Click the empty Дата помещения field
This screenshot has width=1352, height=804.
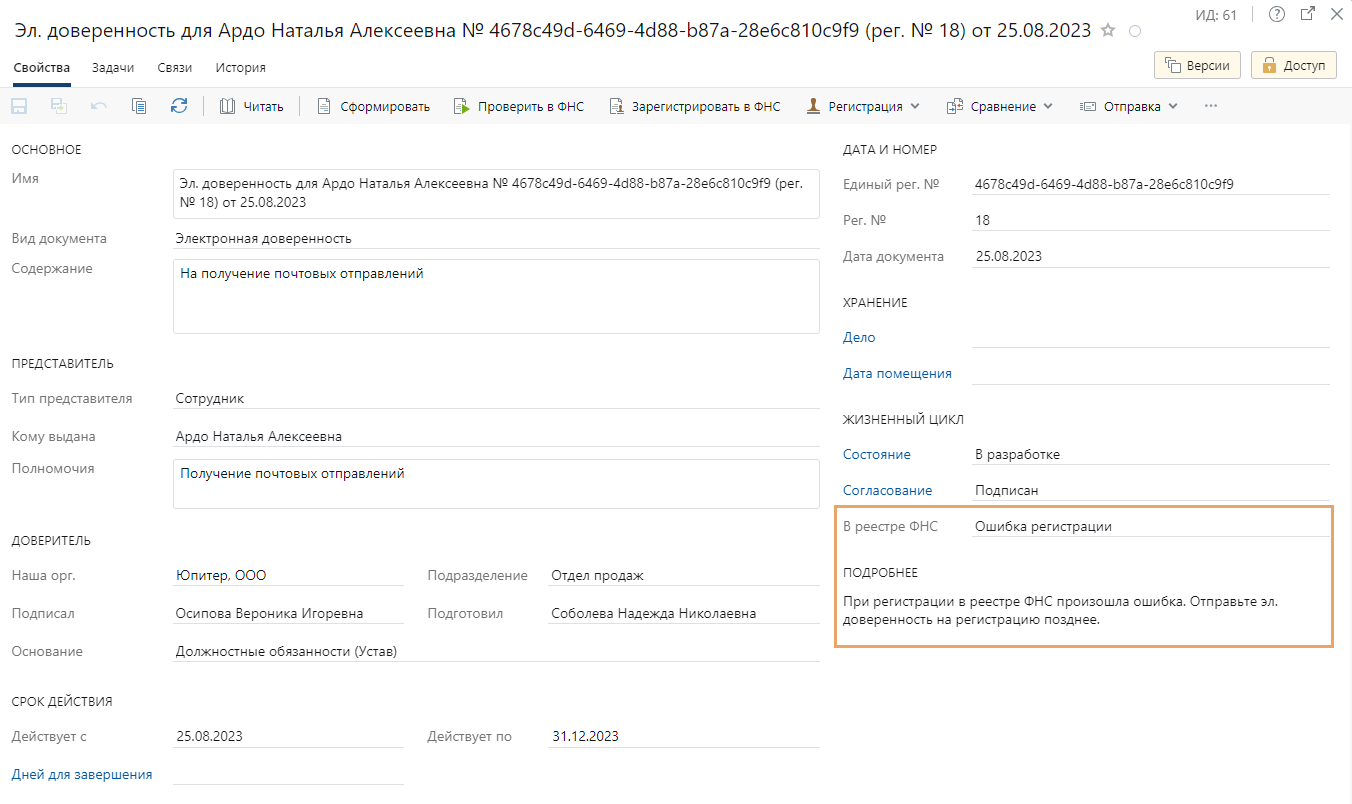[1151, 373]
